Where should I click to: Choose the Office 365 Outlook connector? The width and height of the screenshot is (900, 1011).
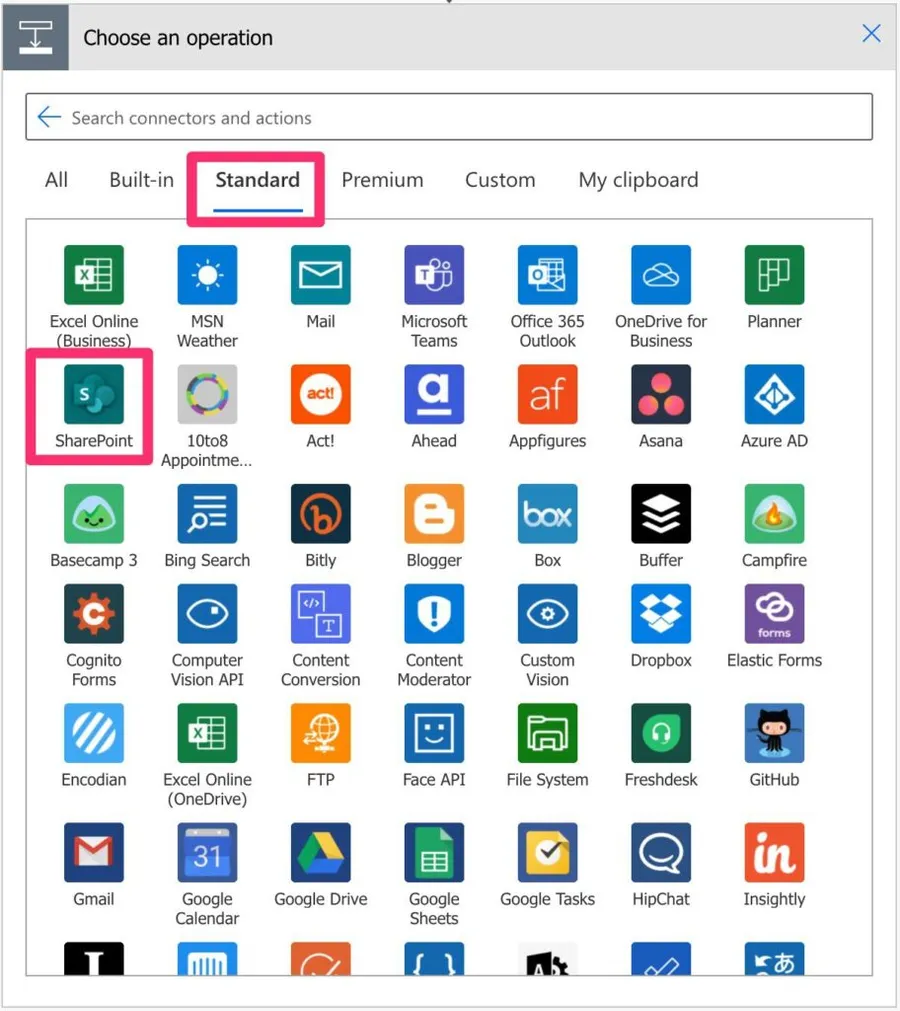(x=547, y=275)
